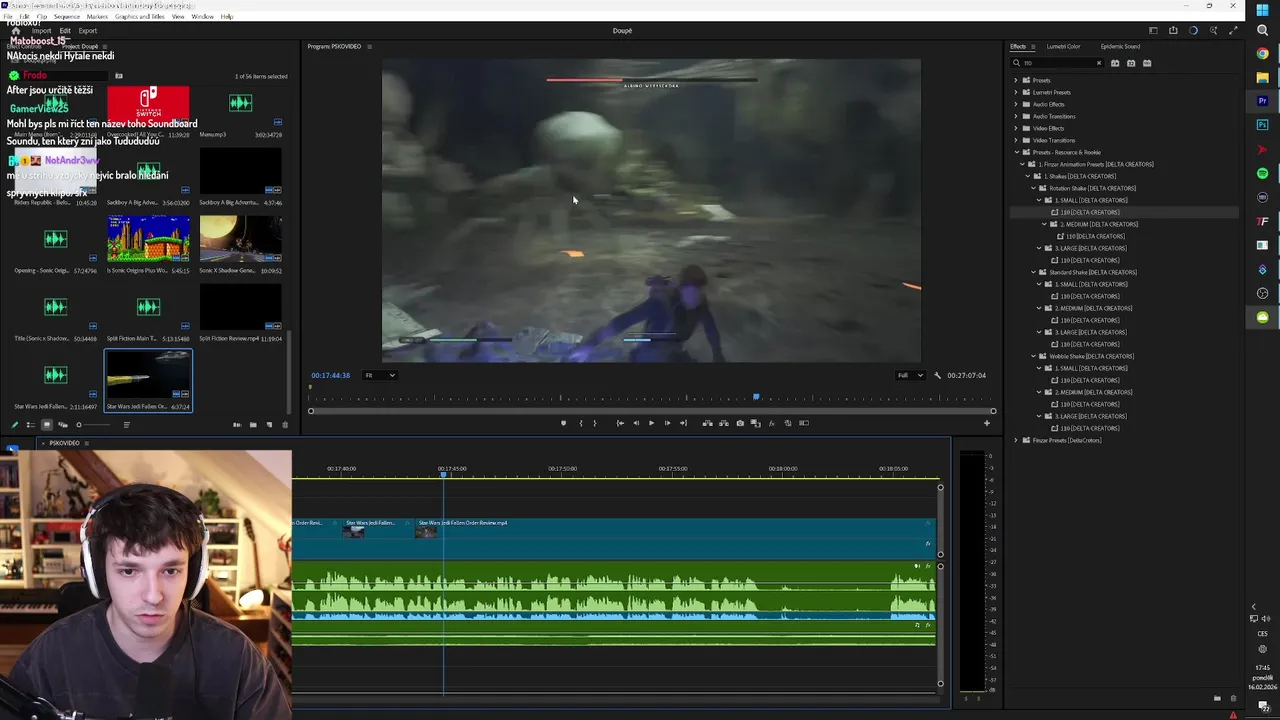This screenshot has width=1280, height=720.
Task: Play the Program monitor video
Action: click(x=651, y=423)
